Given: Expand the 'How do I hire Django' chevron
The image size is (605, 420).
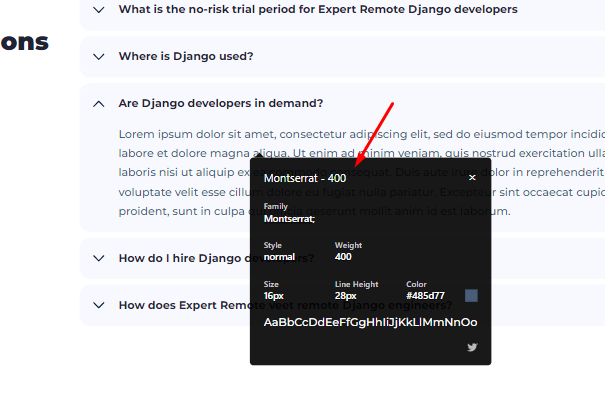Looking at the screenshot, I should [99, 258].
